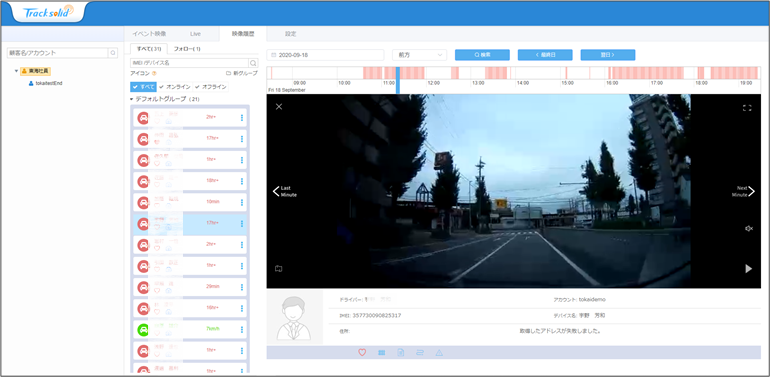Open more menu for 18hr+ device
770x377 pixels.
tap(242, 181)
